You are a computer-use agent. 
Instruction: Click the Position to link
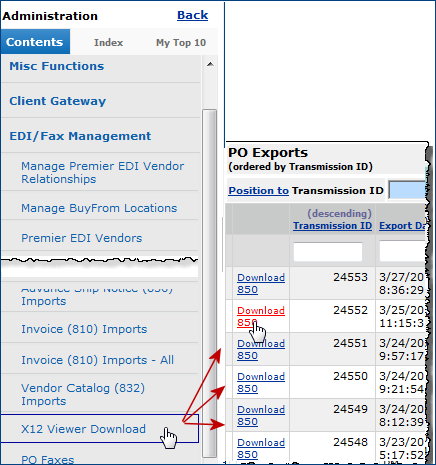(258, 190)
